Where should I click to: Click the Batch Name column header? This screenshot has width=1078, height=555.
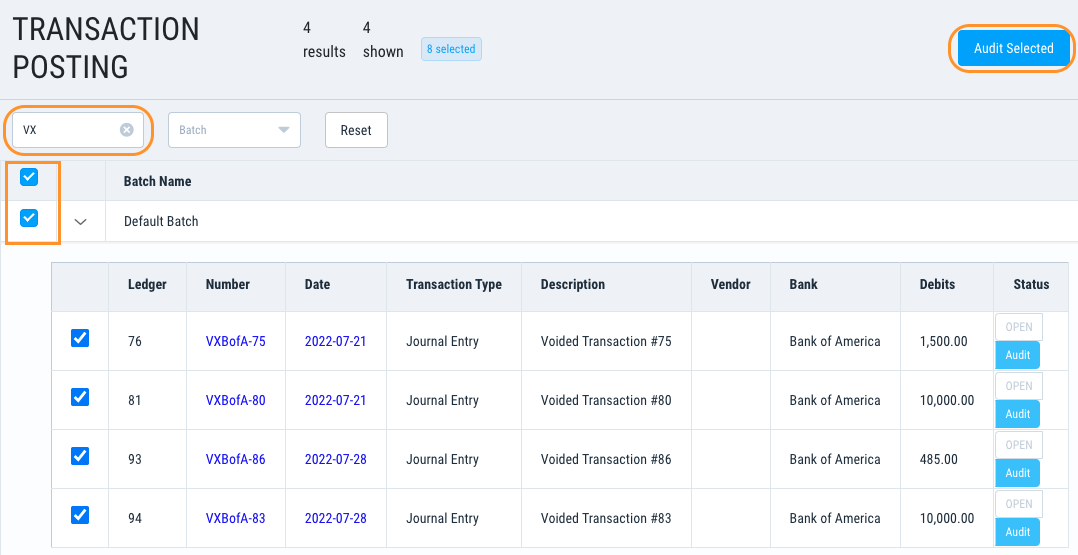[x=157, y=182]
